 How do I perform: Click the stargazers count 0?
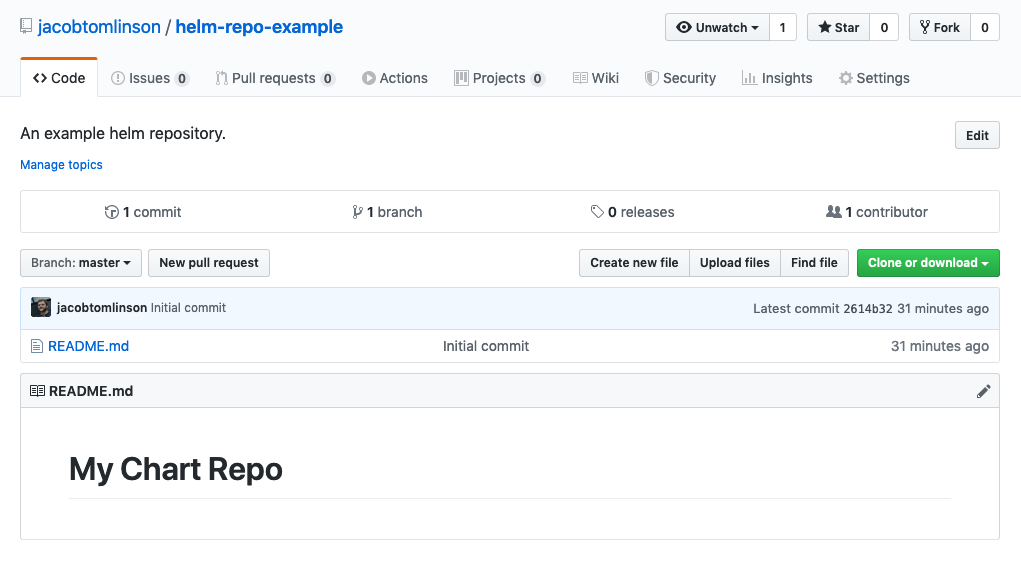[884, 27]
